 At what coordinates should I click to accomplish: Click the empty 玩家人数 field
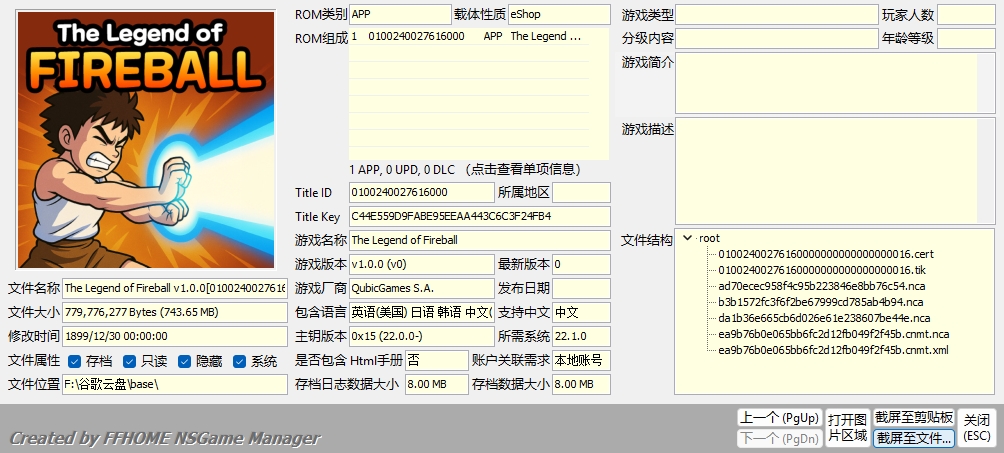click(966, 14)
